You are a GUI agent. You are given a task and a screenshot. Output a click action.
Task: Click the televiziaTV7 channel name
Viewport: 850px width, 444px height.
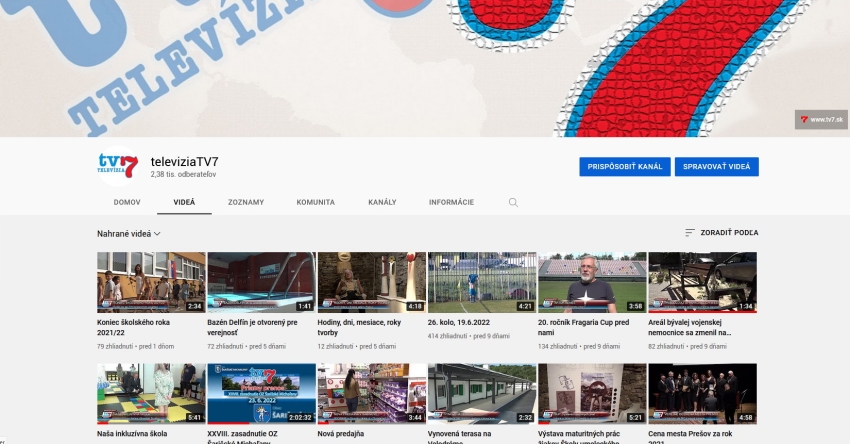185,162
